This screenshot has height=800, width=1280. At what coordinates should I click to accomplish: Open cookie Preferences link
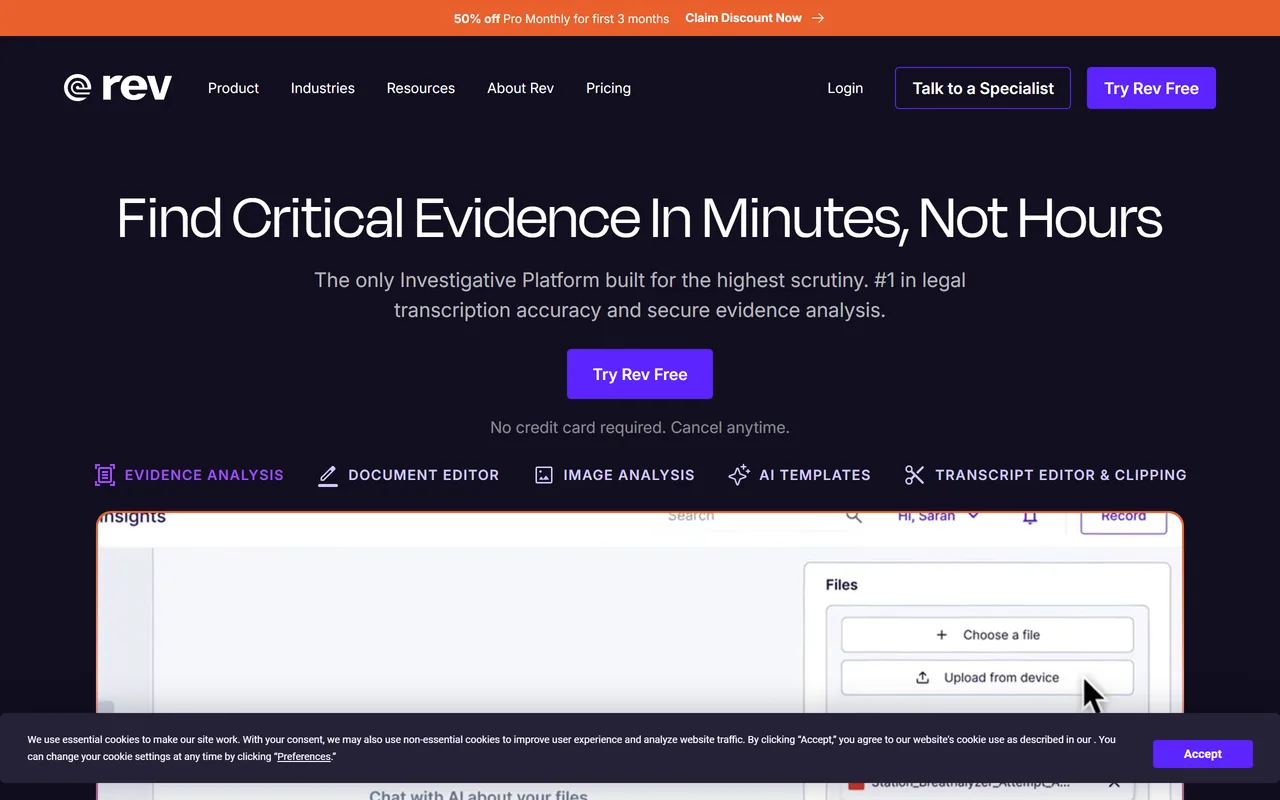coord(304,757)
